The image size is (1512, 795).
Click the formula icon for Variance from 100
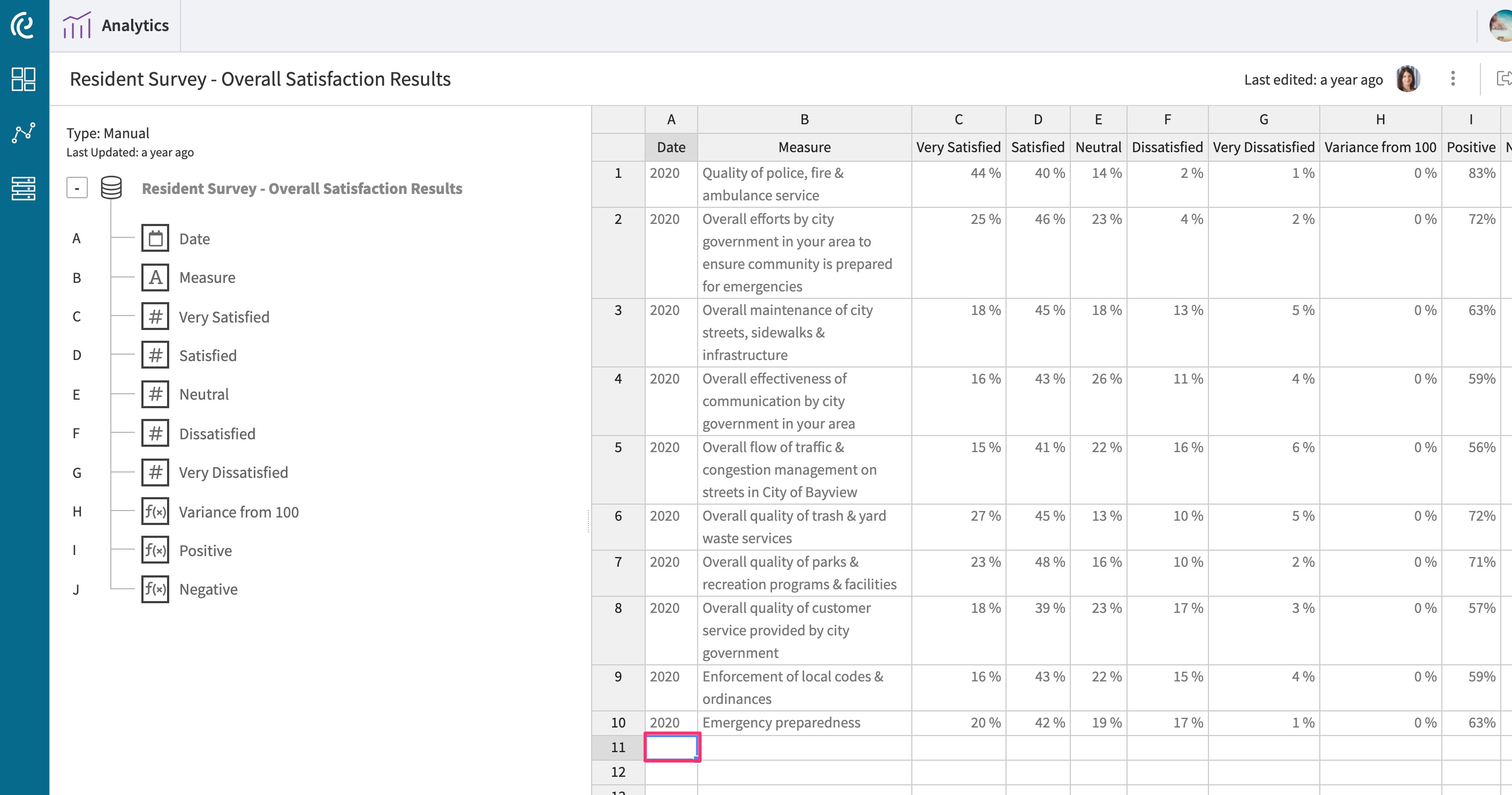155,512
